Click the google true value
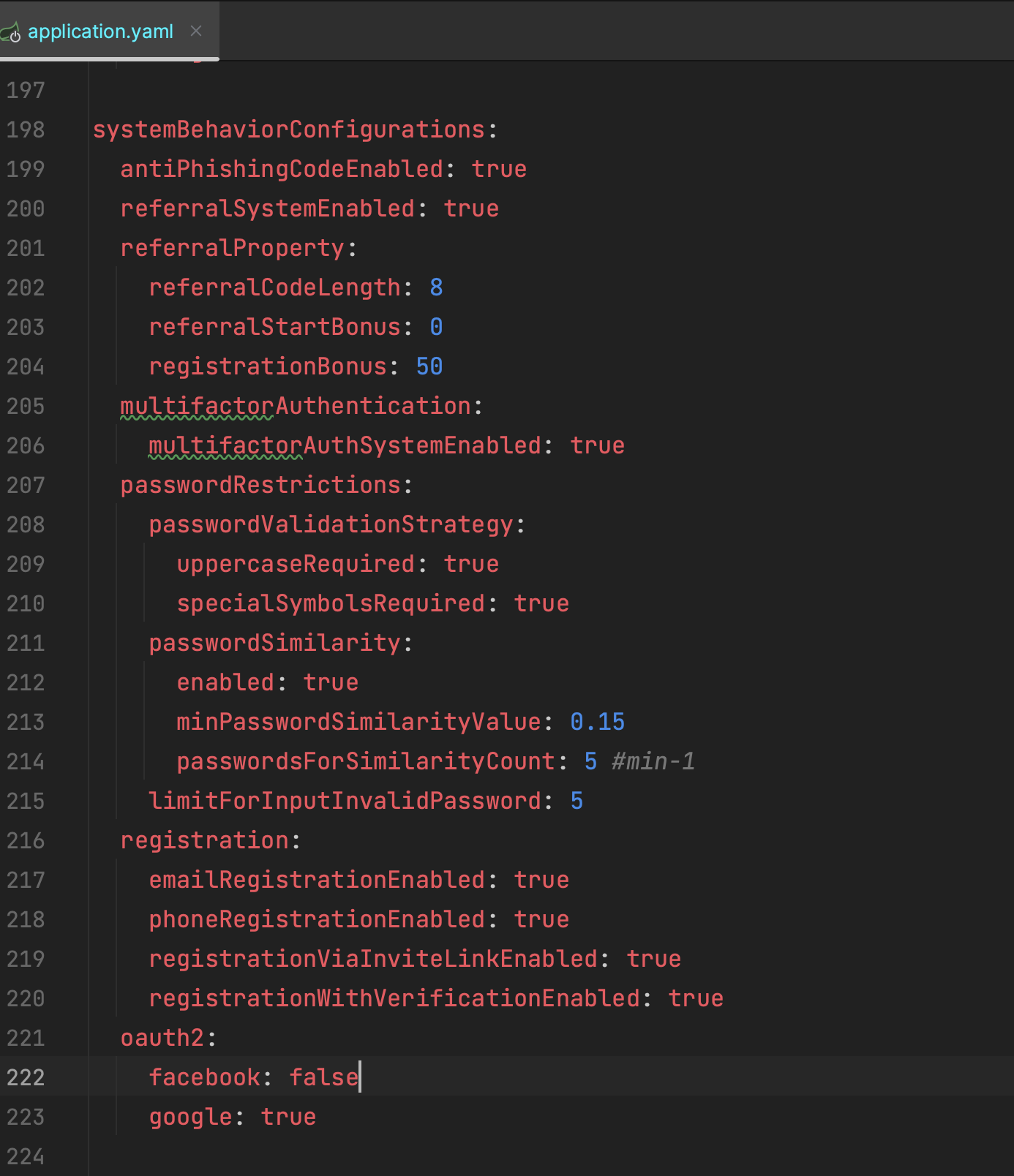Image resolution: width=1014 pixels, height=1176 pixels. pyautogui.click(x=288, y=1117)
